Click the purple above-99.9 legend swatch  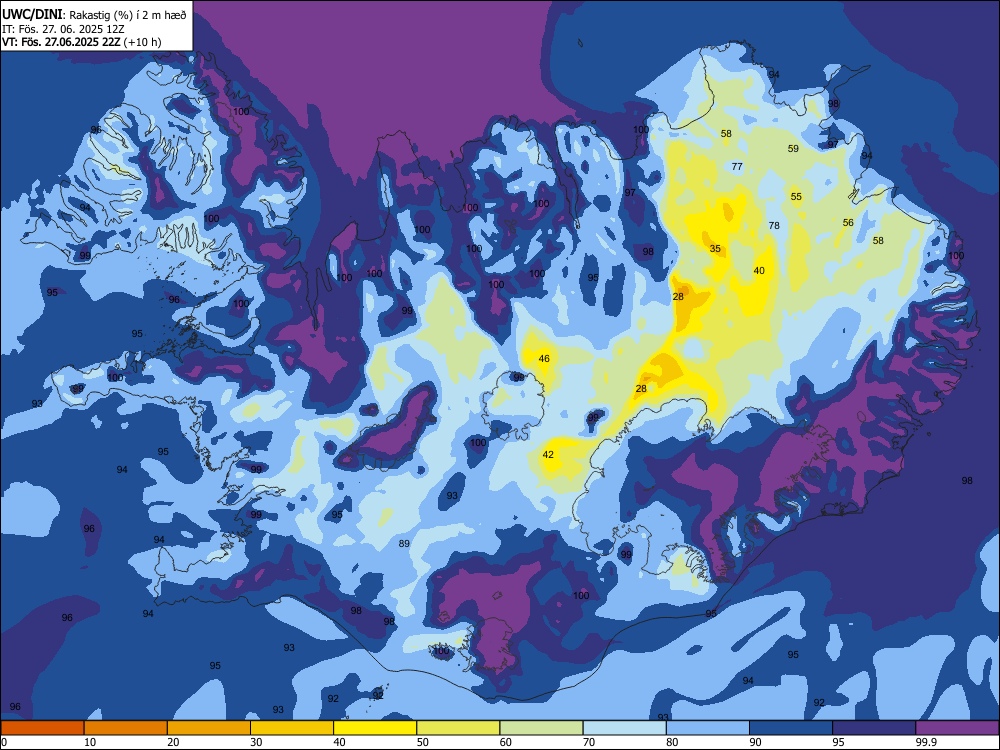tap(957, 728)
